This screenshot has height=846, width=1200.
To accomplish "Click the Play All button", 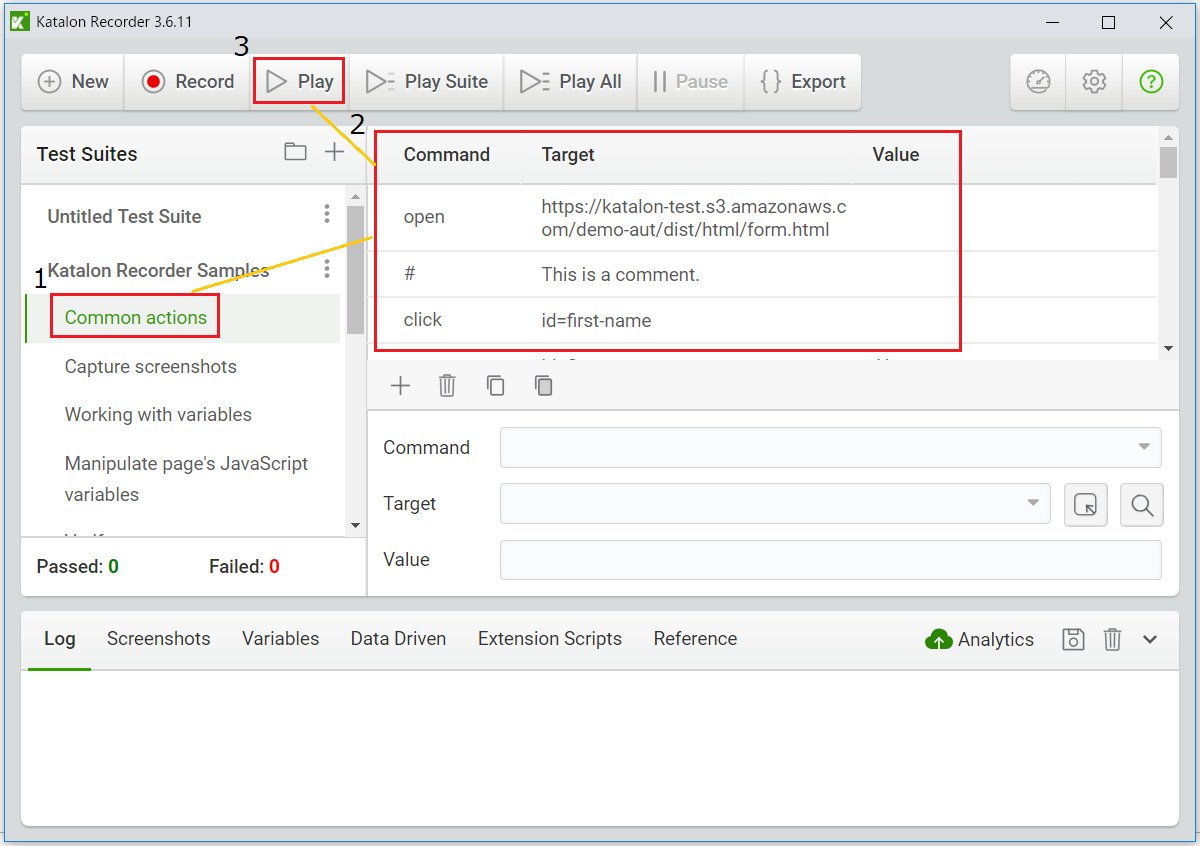I will coord(571,82).
